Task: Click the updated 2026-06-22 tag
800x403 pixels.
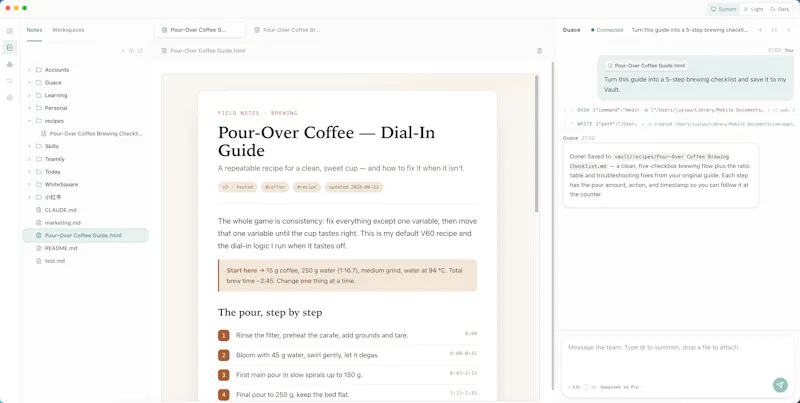Action: [x=354, y=187]
